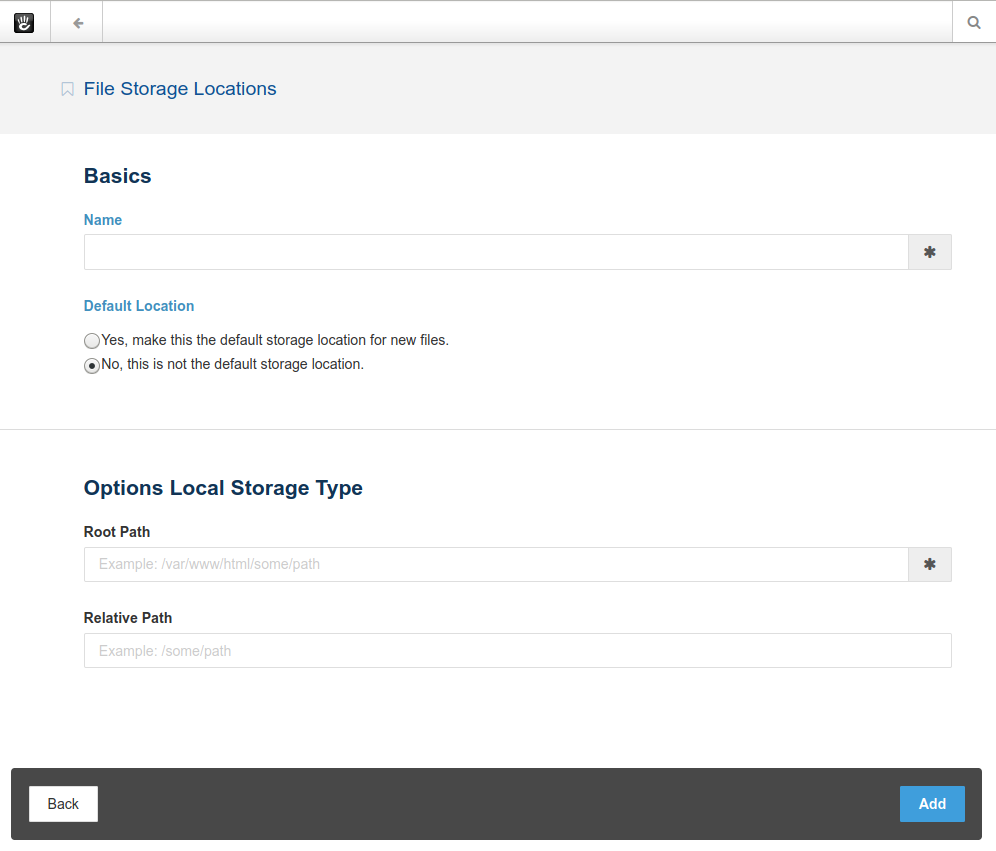The height and width of the screenshot is (851, 996).
Task: Click the Default Location label
Action: pos(139,306)
